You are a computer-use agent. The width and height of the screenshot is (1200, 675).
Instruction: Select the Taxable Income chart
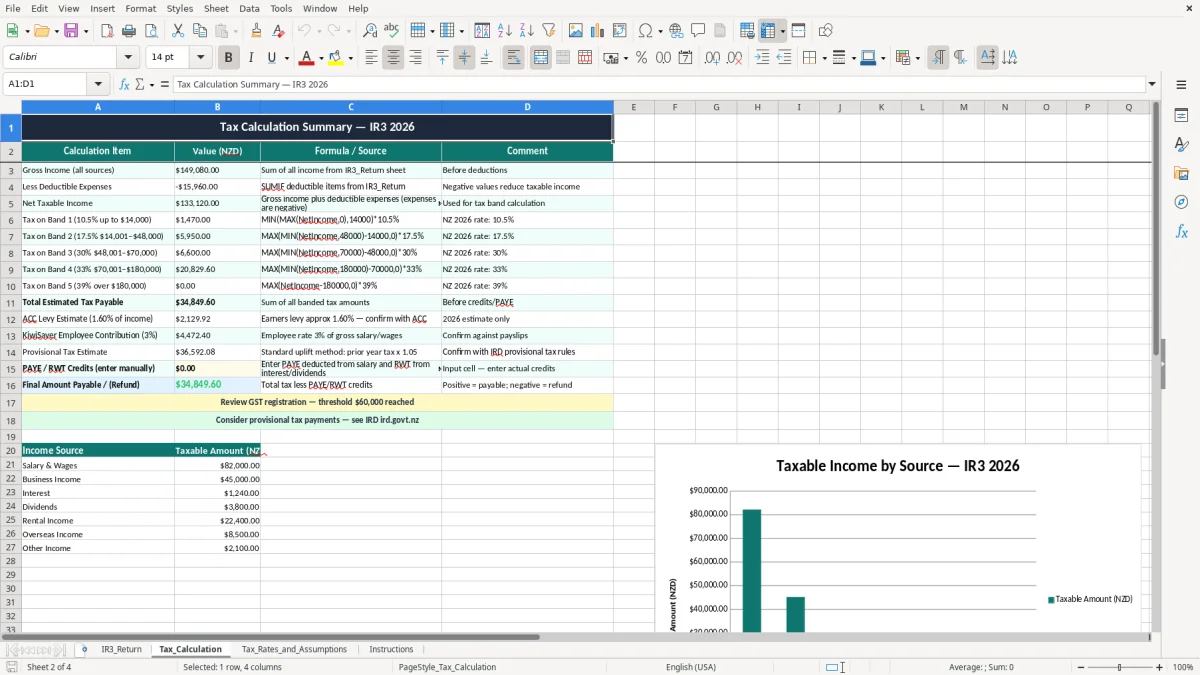[898, 538]
